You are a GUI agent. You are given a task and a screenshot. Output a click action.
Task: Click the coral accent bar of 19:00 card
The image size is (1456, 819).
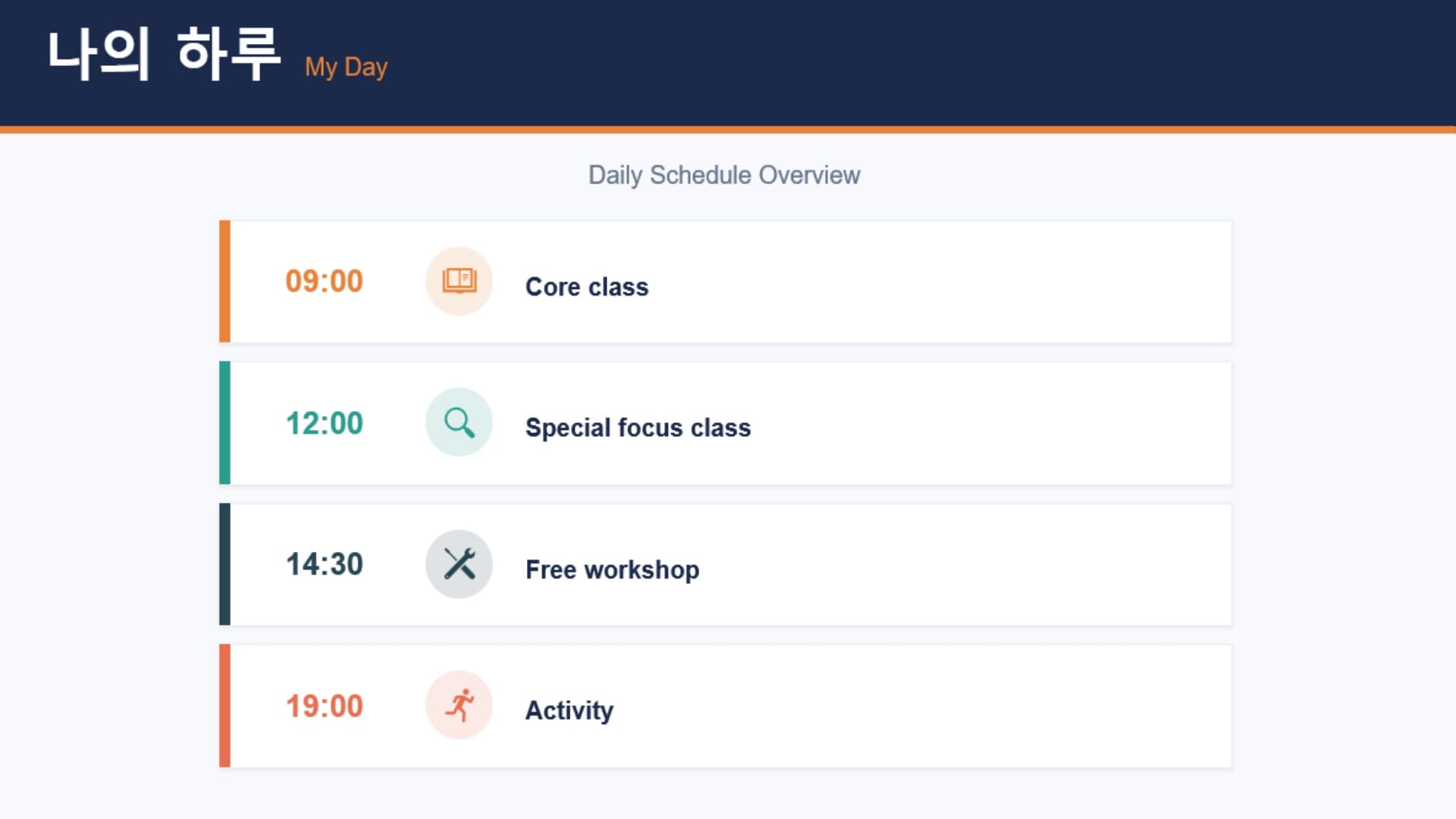tap(224, 706)
